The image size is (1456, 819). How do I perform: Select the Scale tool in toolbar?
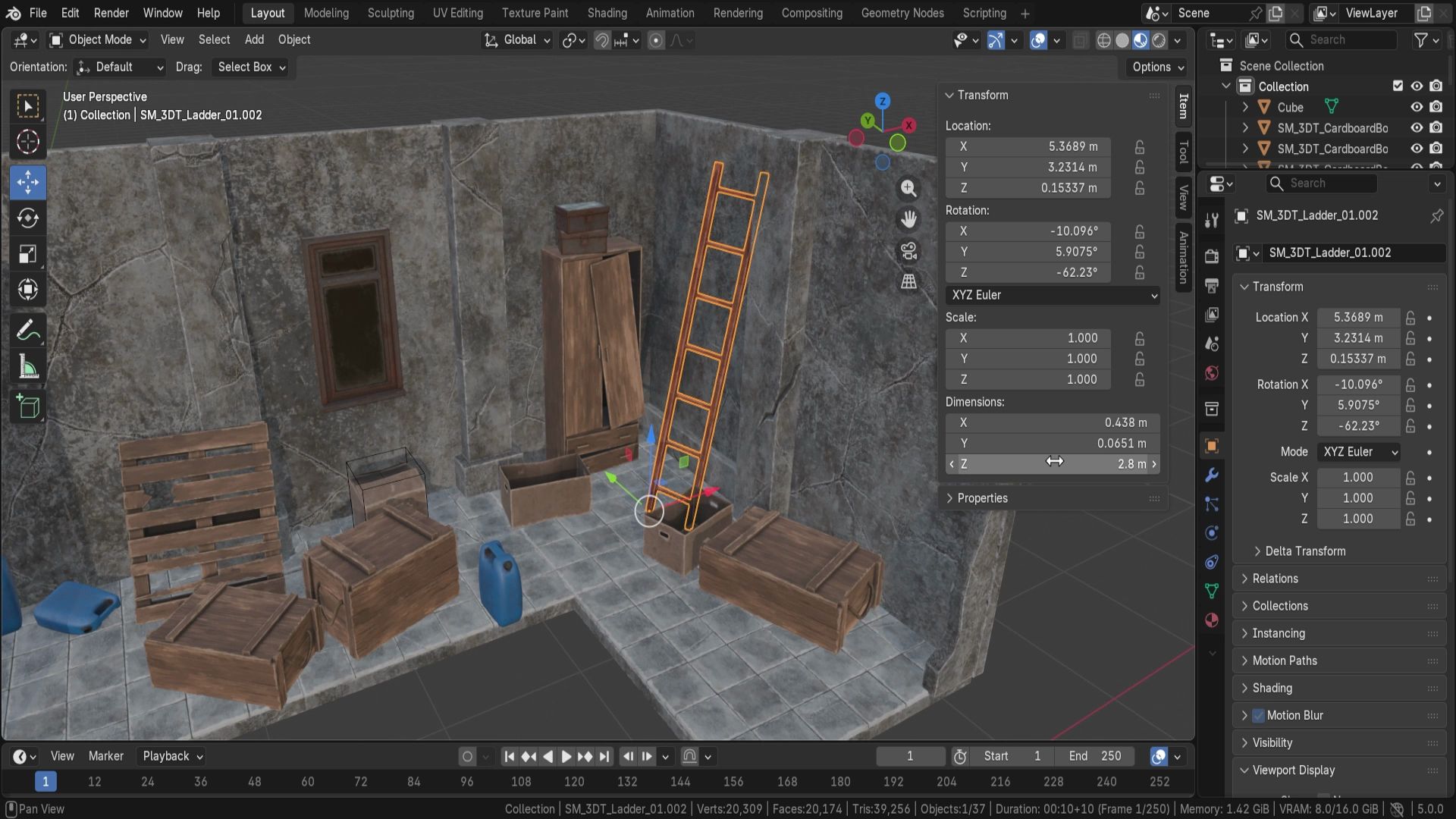(x=28, y=254)
